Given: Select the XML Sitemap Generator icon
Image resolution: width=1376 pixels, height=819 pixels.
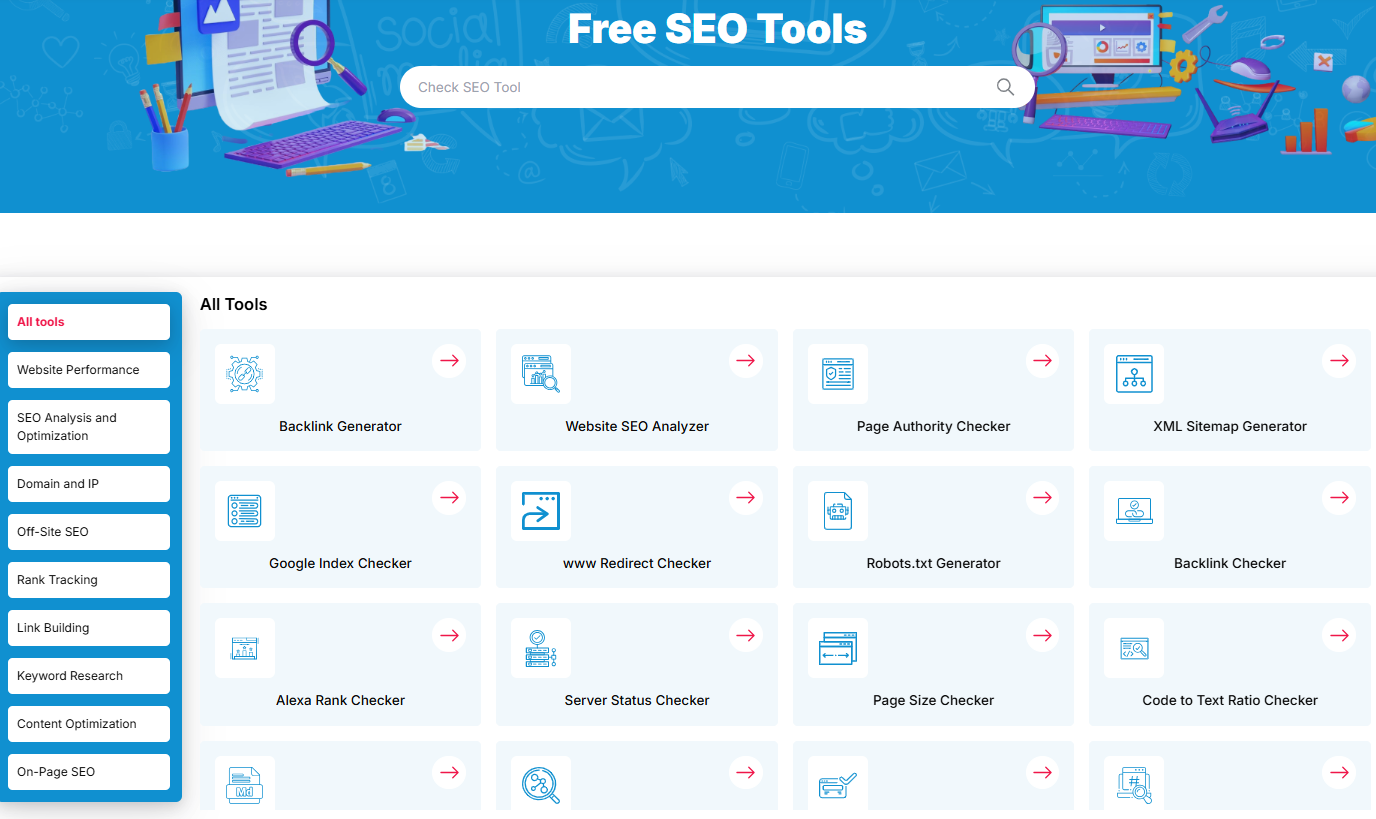Looking at the screenshot, I should [1133, 374].
